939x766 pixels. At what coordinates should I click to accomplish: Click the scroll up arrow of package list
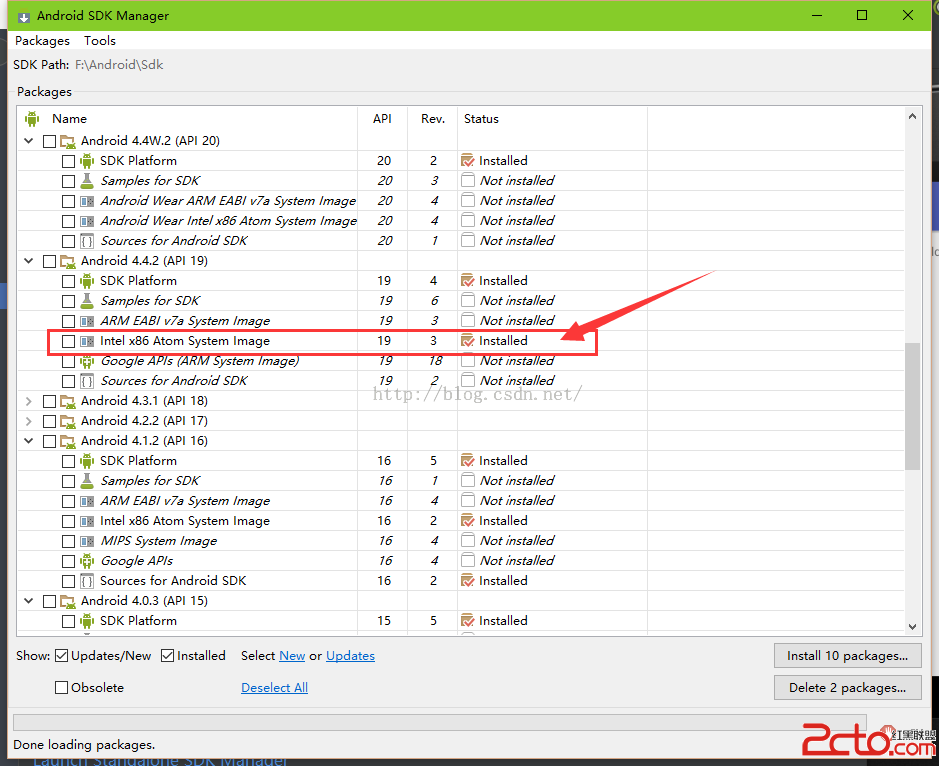(x=912, y=116)
